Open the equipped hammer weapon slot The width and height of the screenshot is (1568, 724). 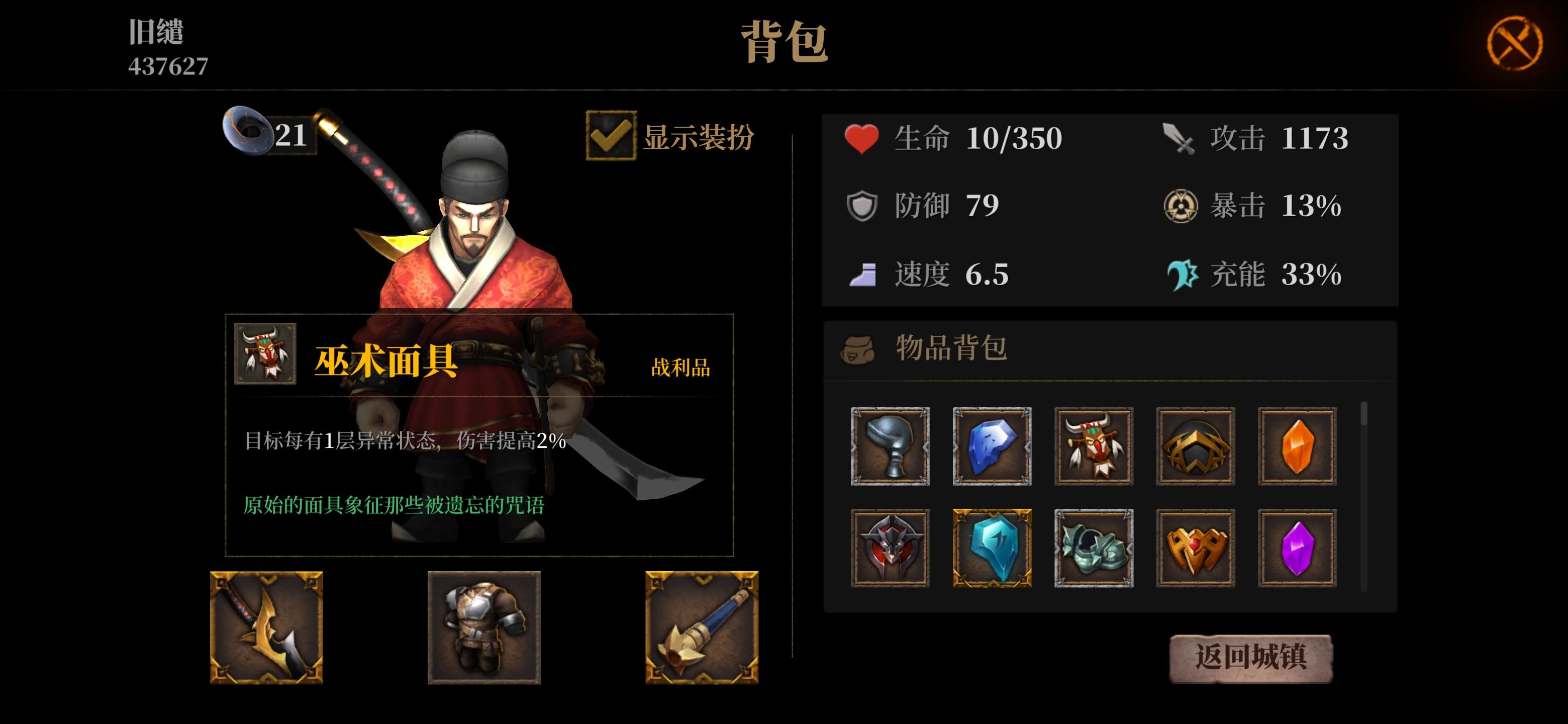(x=701, y=627)
